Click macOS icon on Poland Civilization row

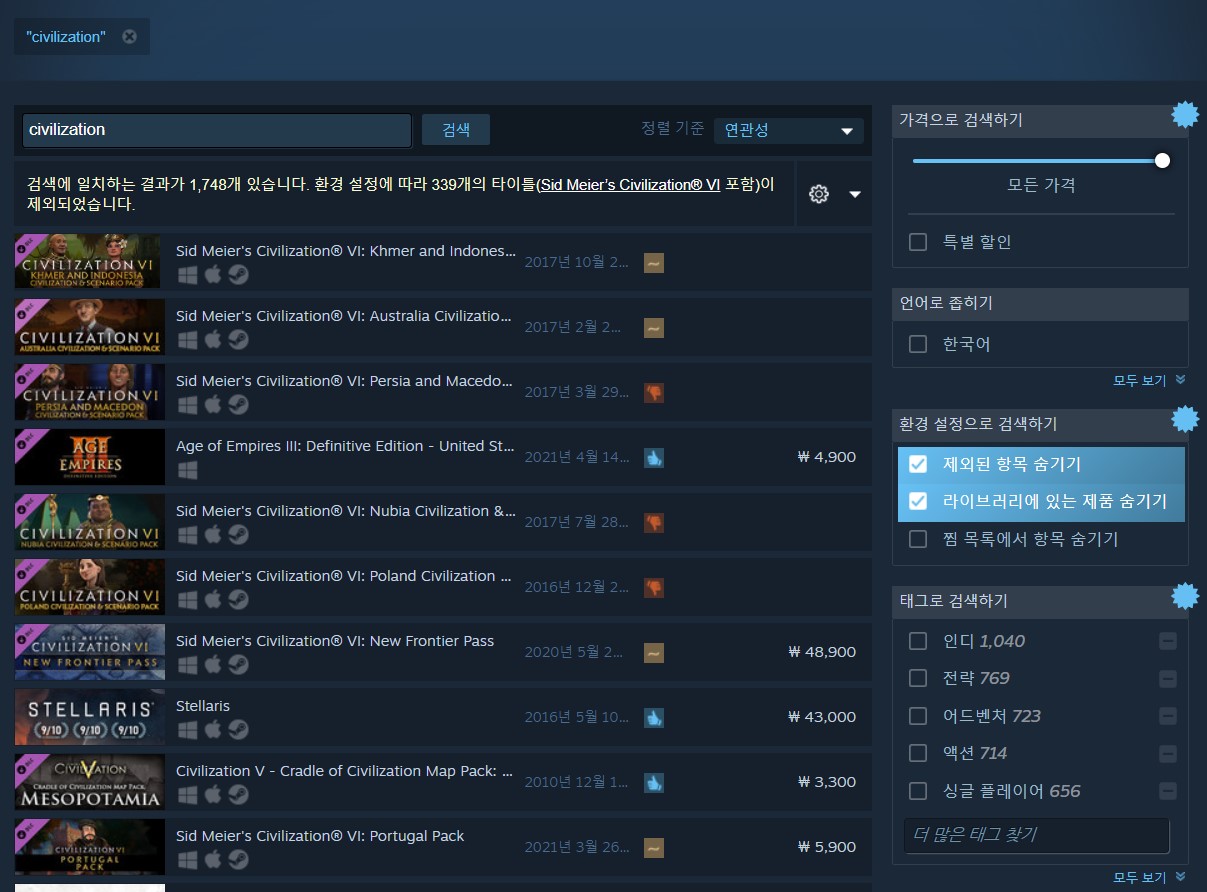pyautogui.click(x=212, y=599)
